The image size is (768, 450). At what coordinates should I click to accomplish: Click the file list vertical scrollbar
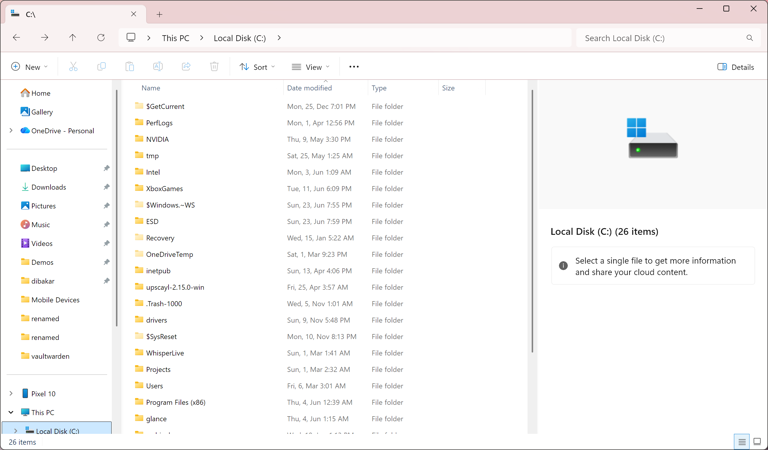532,220
